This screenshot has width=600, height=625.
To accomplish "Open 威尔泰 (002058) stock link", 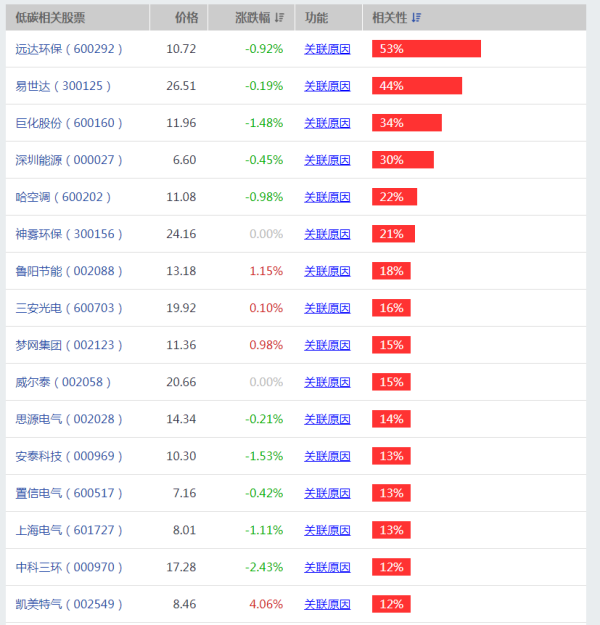I will tap(63, 382).
